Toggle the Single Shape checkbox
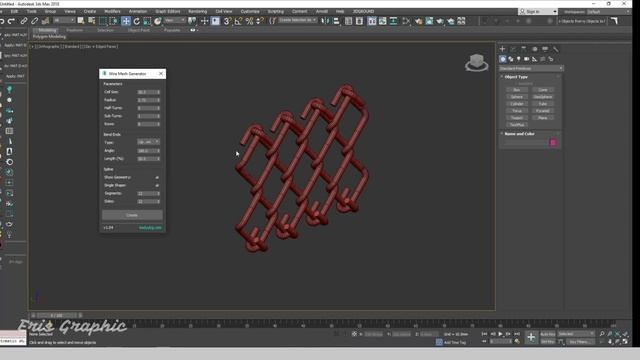The image size is (640, 360). [157, 185]
